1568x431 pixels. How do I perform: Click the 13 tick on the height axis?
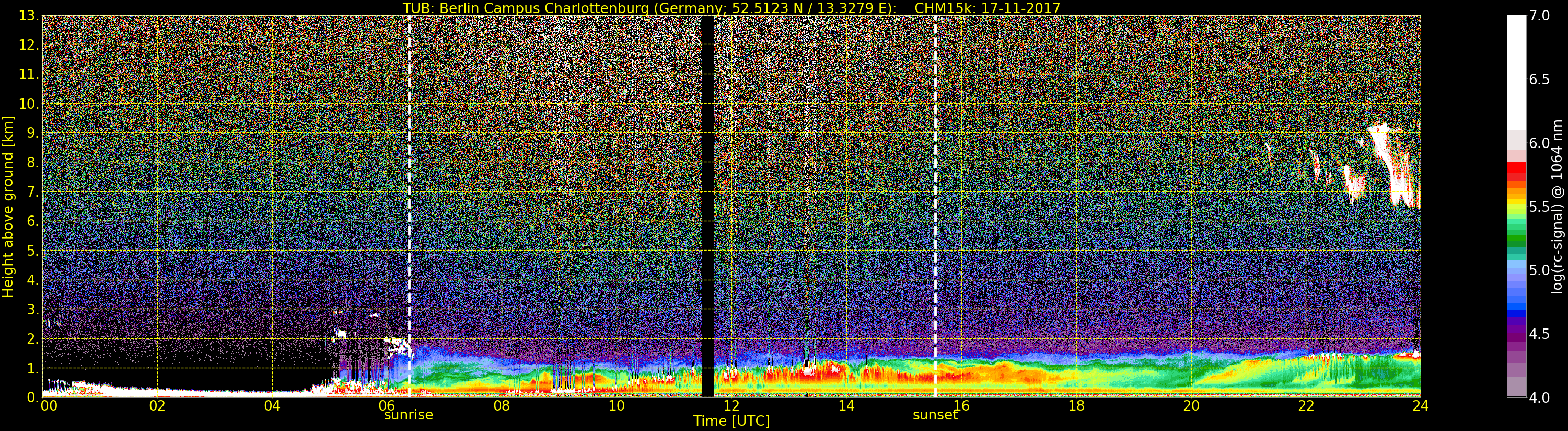coord(28,16)
